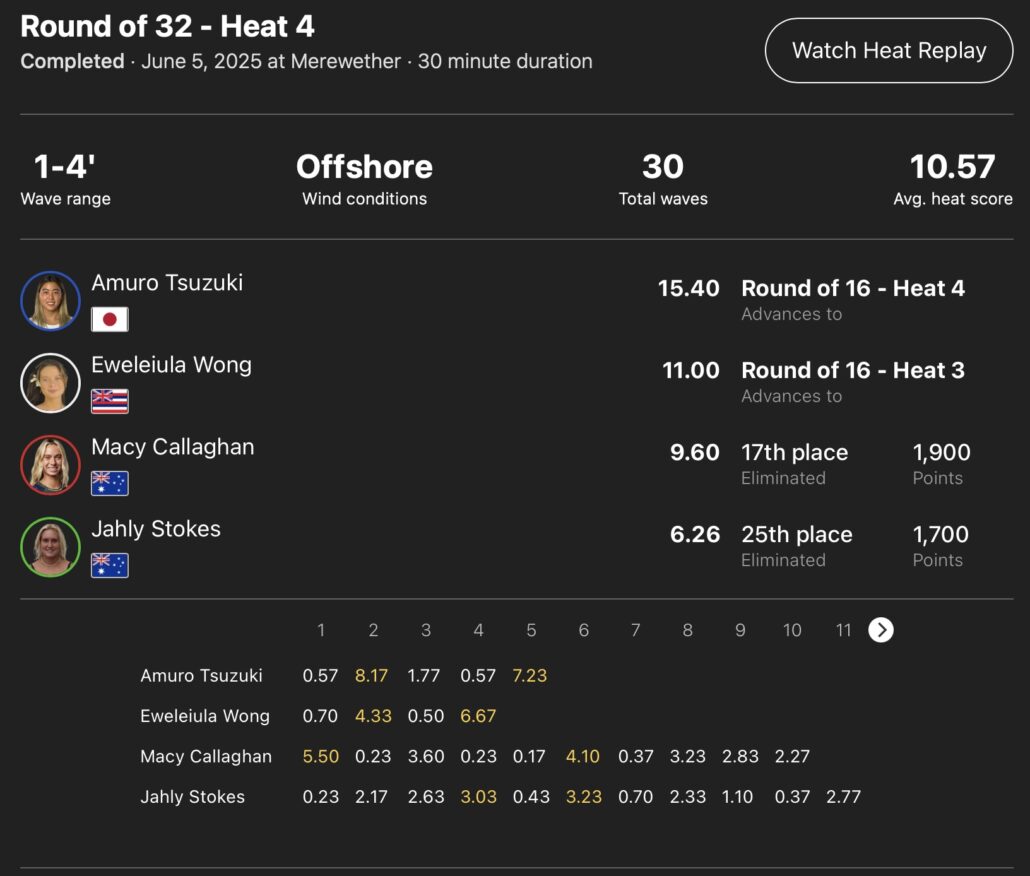Select Amuro Tsuzuki's name in the results list
This screenshot has height=876, width=1030.
click(167, 283)
